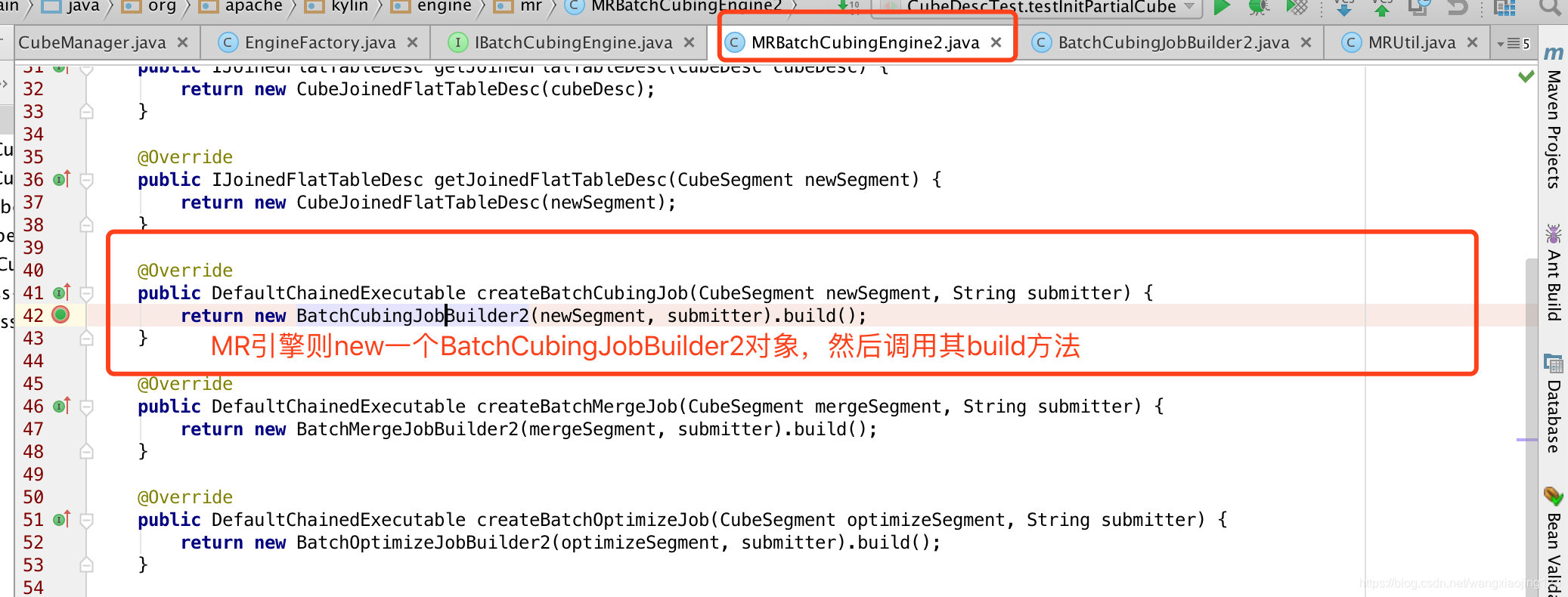This screenshot has width=1568, height=597.
Task: Click the purple error stripe mark on scrollbar
Action: [1527, 439]
